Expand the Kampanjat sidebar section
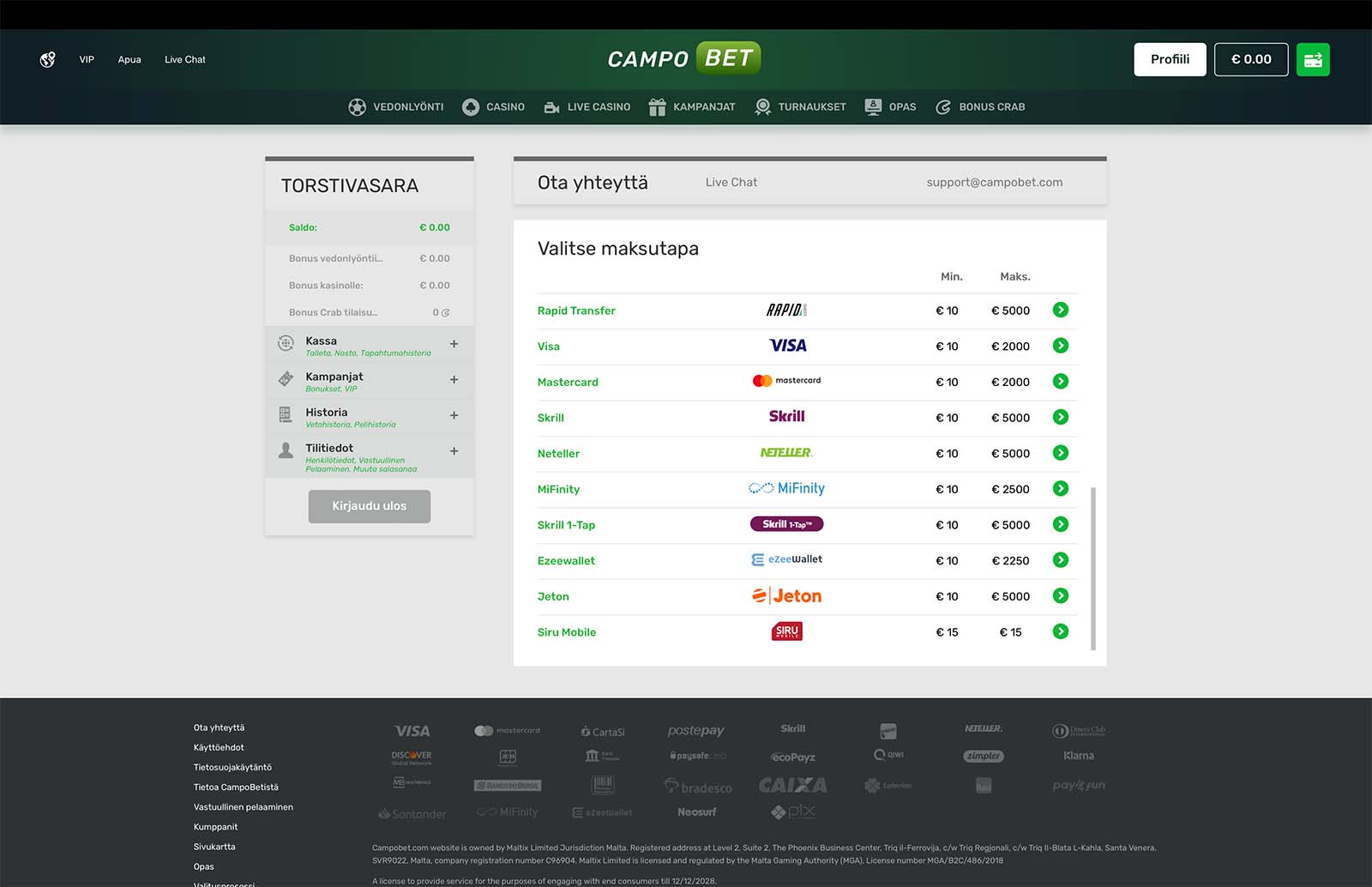Image resolution: width=1372 pixels, height=887 pixels. 454,380
